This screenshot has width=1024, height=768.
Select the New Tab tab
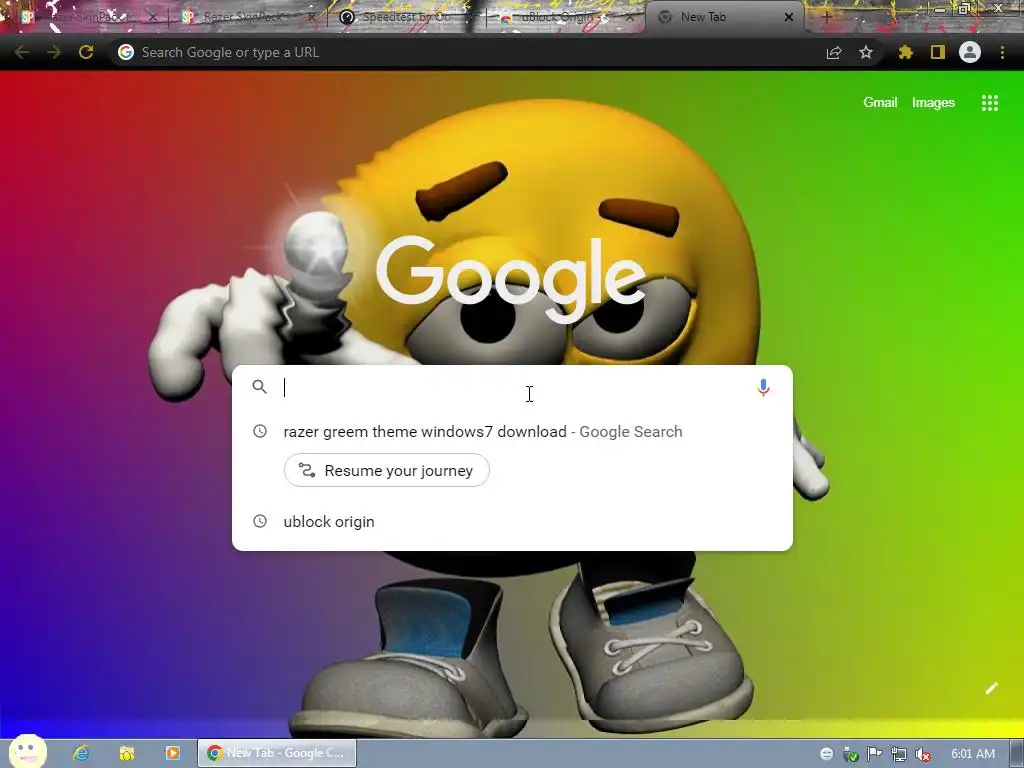[x=725, y=17]
